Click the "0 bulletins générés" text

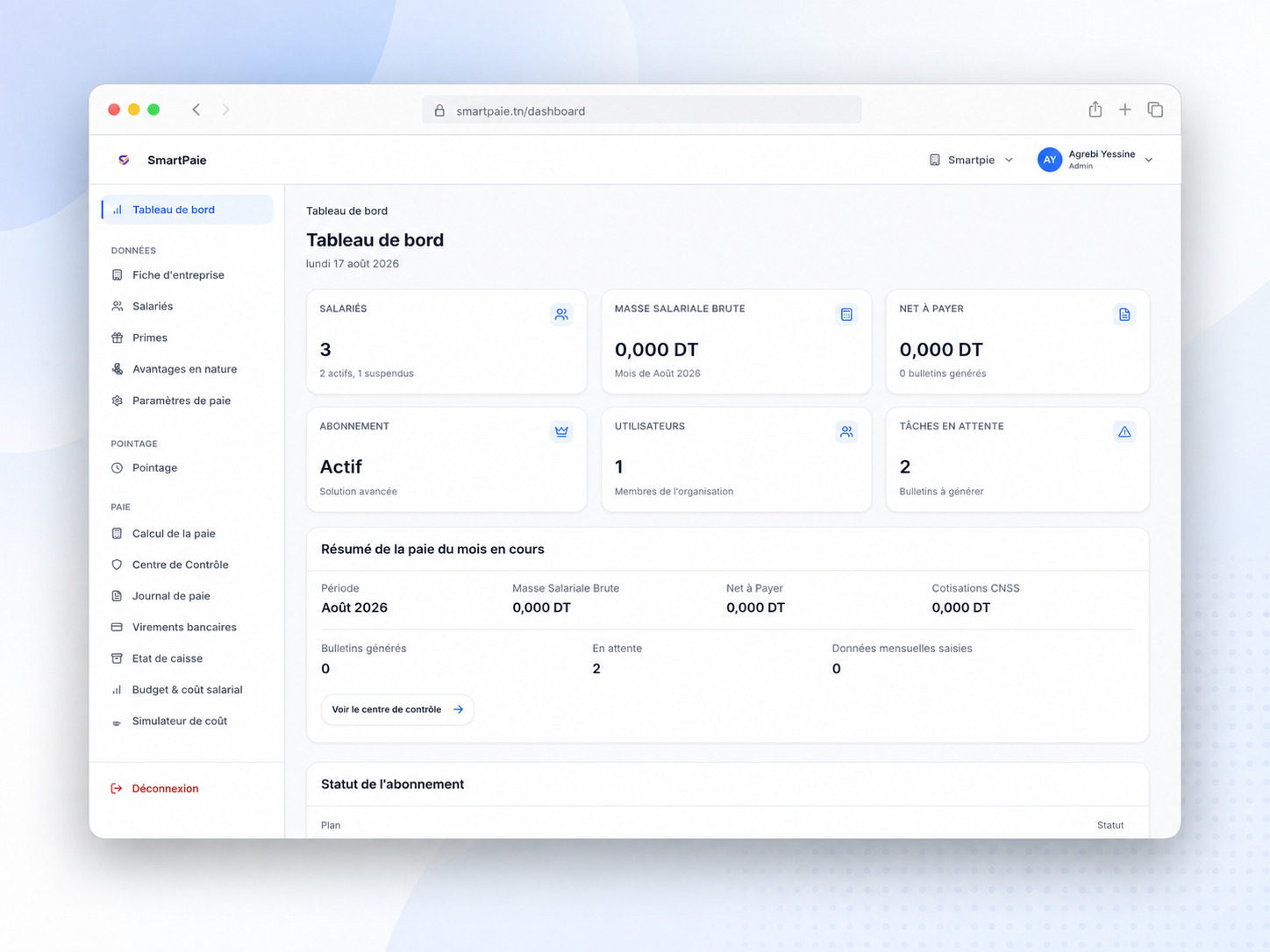[x=943, y=373]
